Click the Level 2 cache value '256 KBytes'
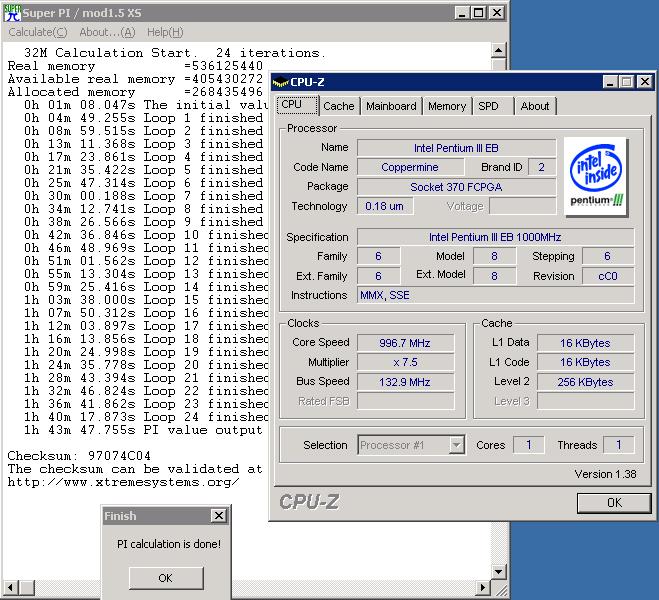Viewport: 659px width, 600px height. pos(585,382)
